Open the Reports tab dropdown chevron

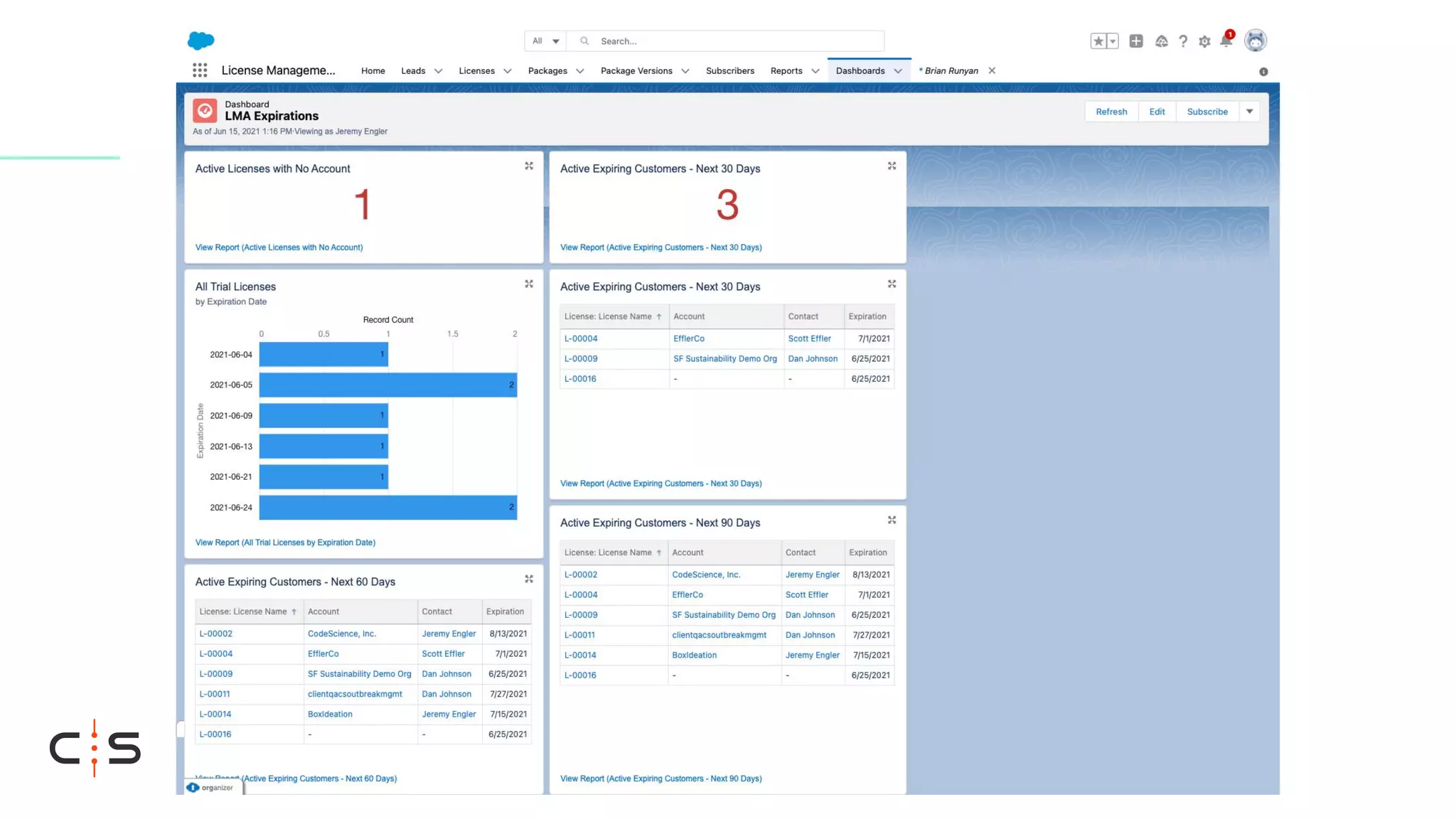[x=815, y=71]
